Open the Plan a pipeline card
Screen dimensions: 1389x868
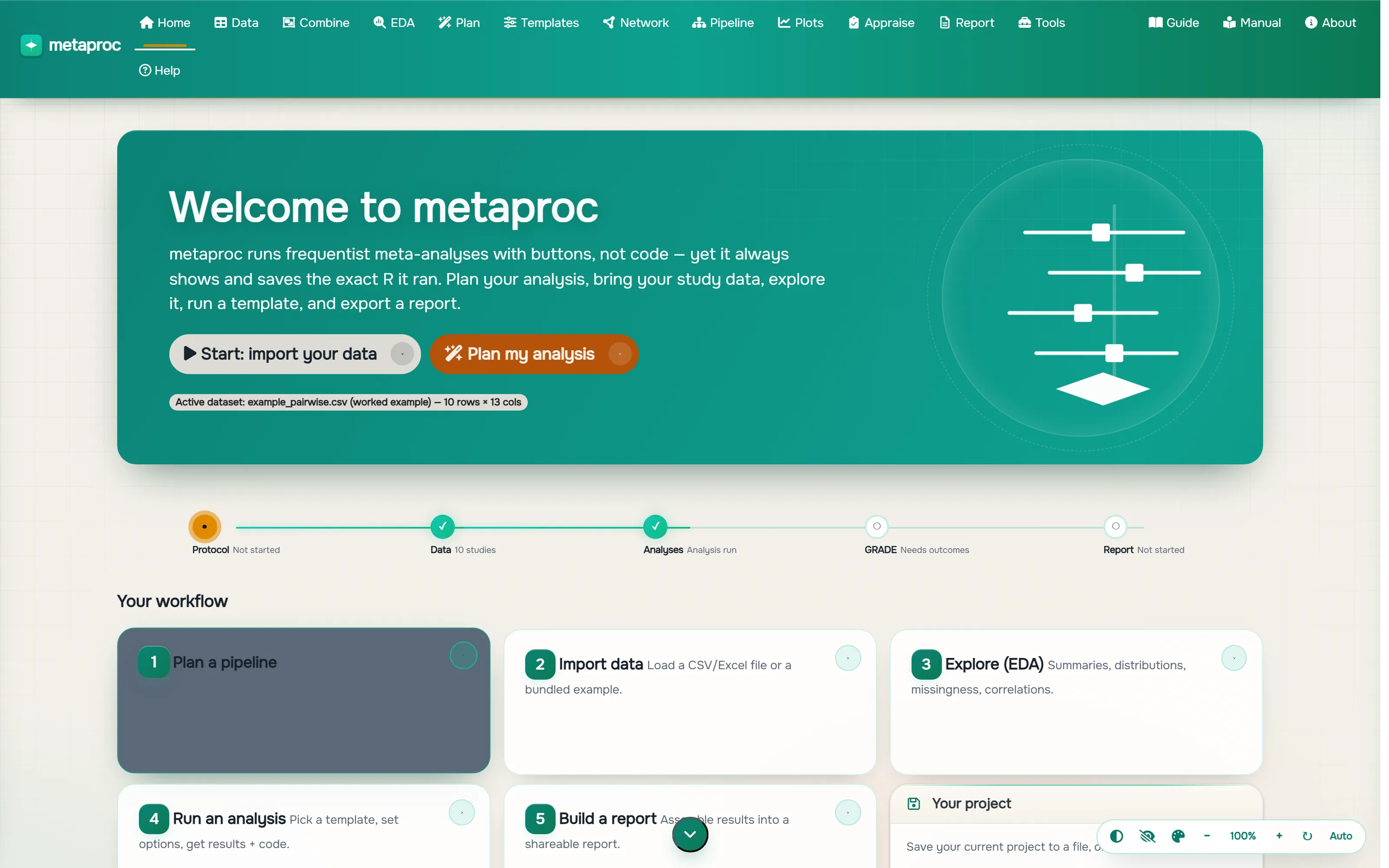(x=304, y=700)
